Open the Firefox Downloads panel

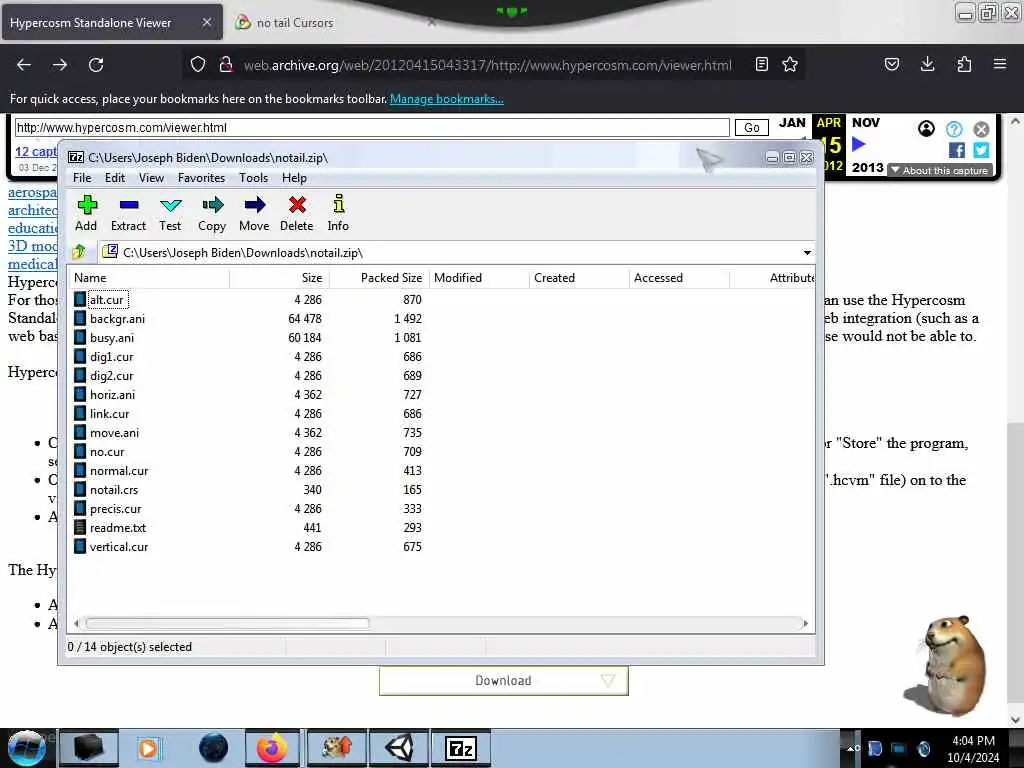tap(927, 64)
